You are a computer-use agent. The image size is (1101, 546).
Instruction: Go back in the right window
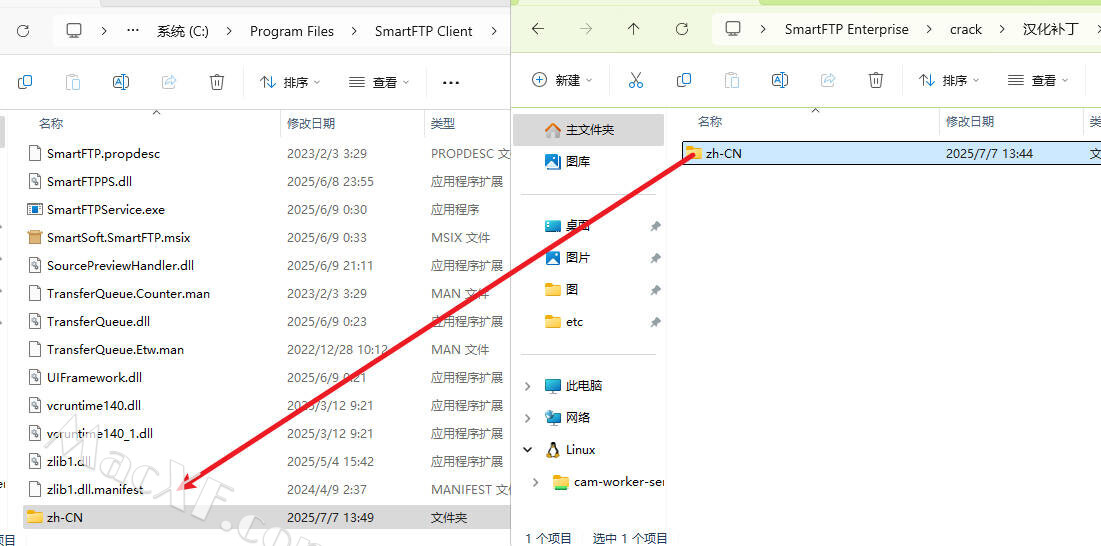[x=538, y=29]
